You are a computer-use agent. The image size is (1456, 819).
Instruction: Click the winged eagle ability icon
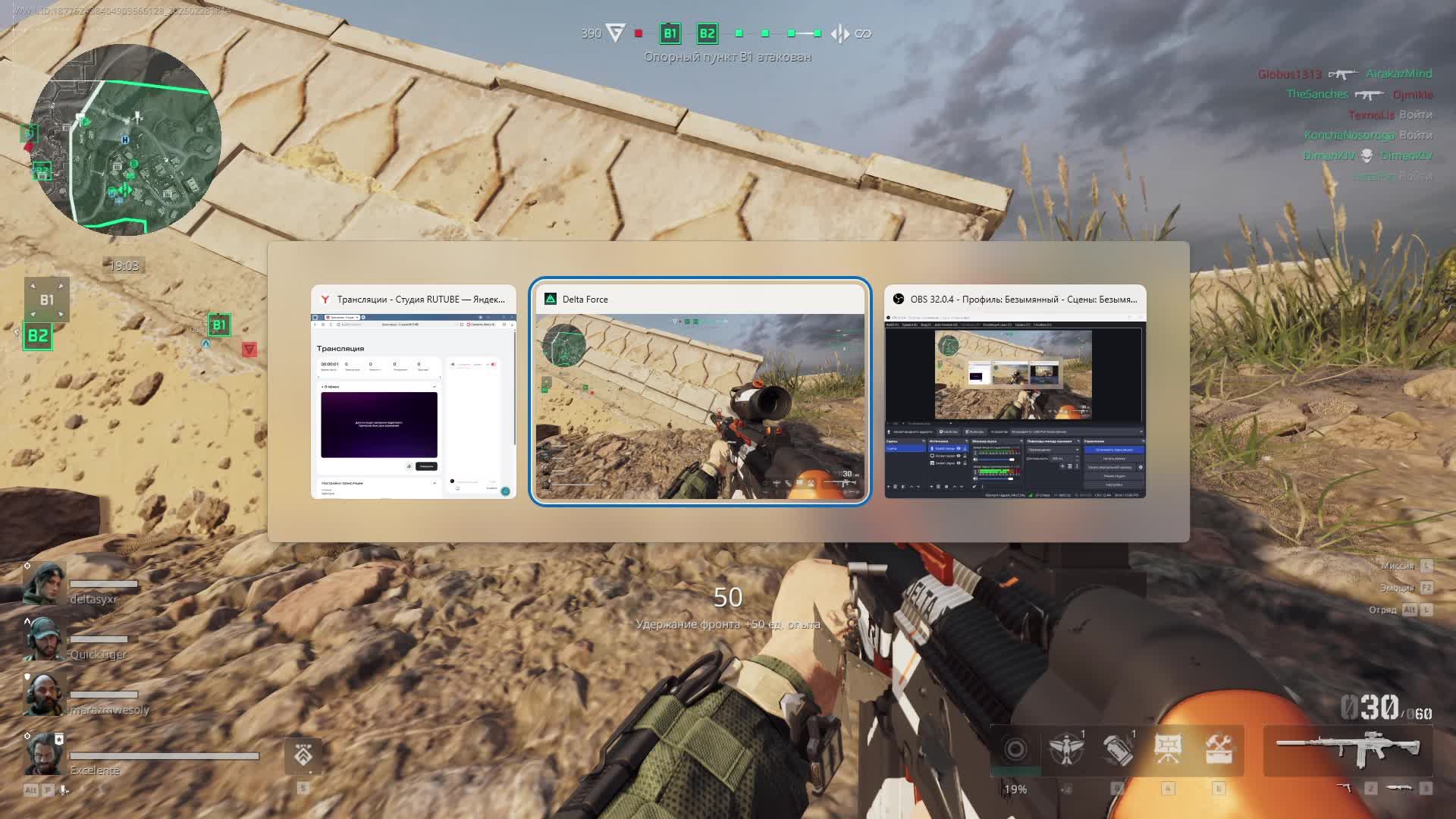(x=1066, y=749)
